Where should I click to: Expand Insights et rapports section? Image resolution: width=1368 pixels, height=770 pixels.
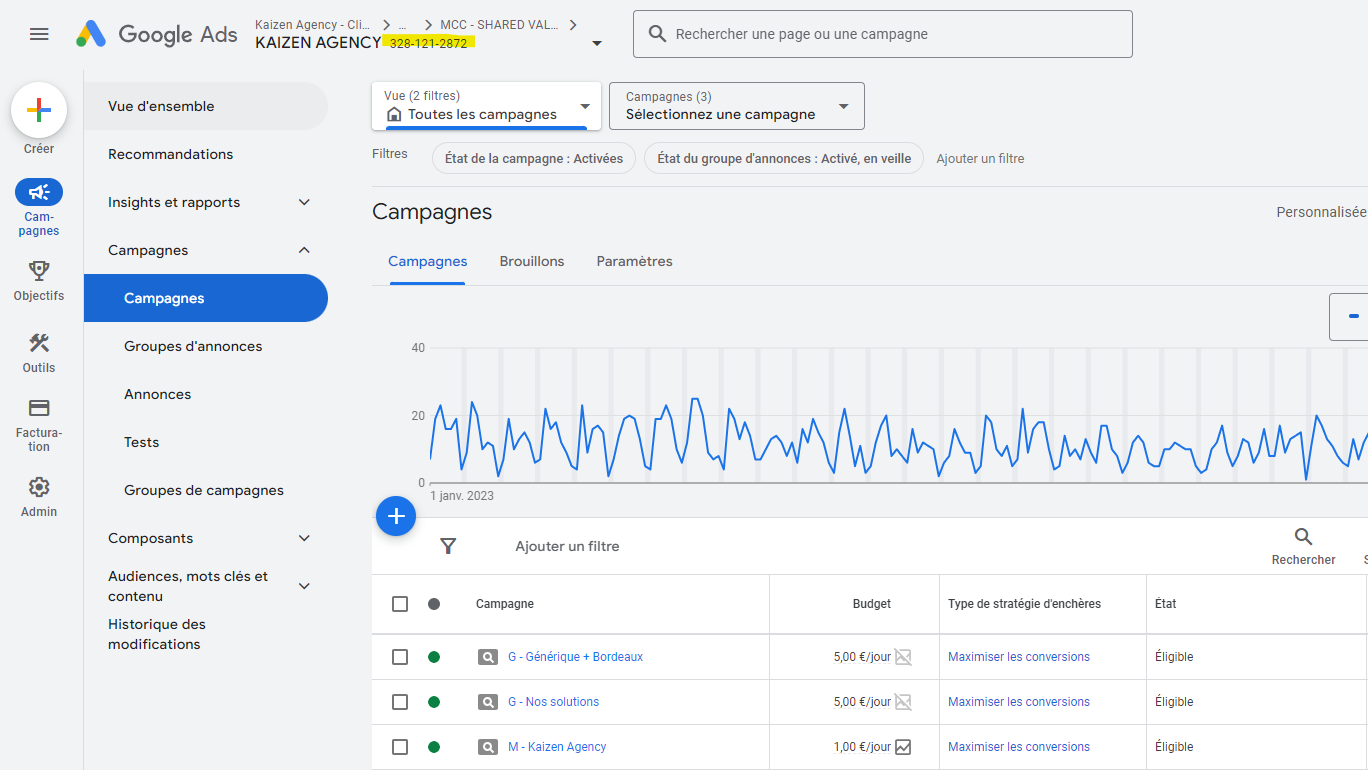[x=305, y=202]
